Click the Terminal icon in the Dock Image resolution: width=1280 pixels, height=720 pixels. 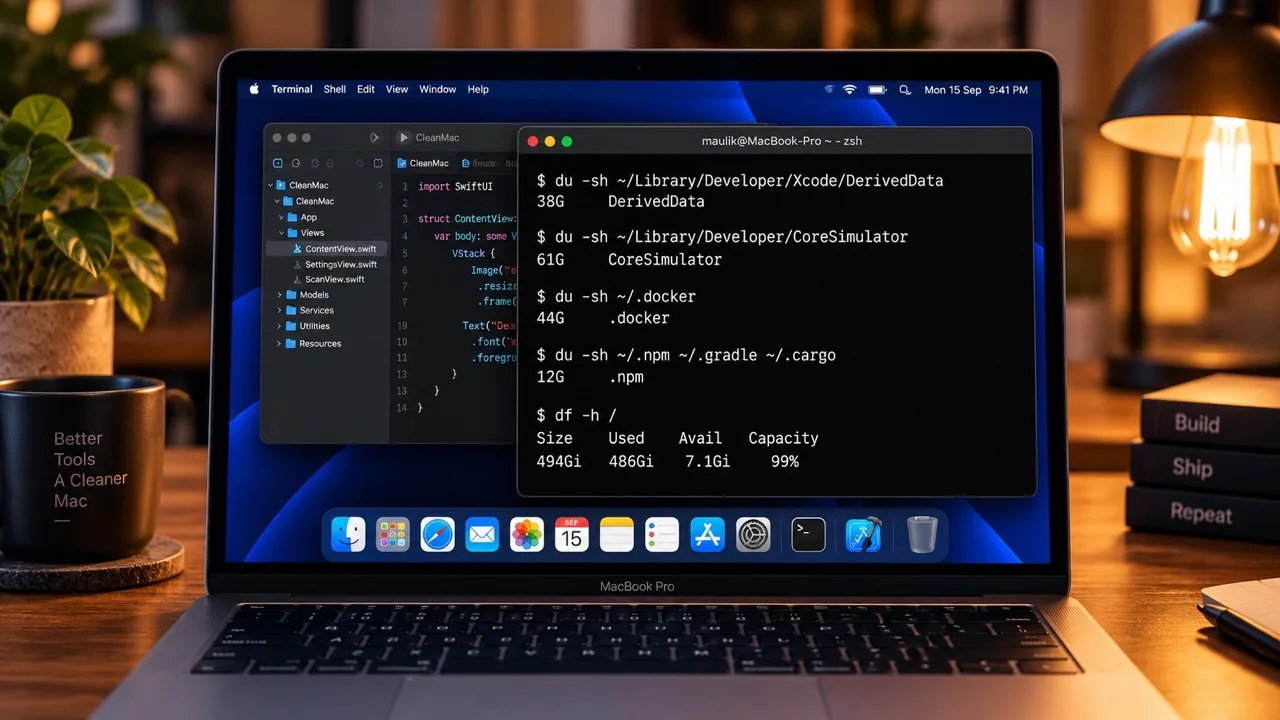[808, 535]
